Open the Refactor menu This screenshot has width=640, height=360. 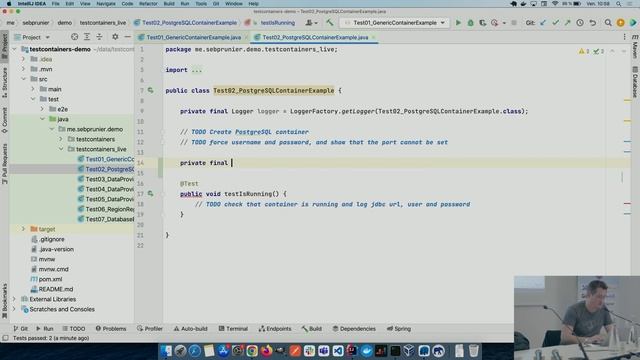pos(148,4)
